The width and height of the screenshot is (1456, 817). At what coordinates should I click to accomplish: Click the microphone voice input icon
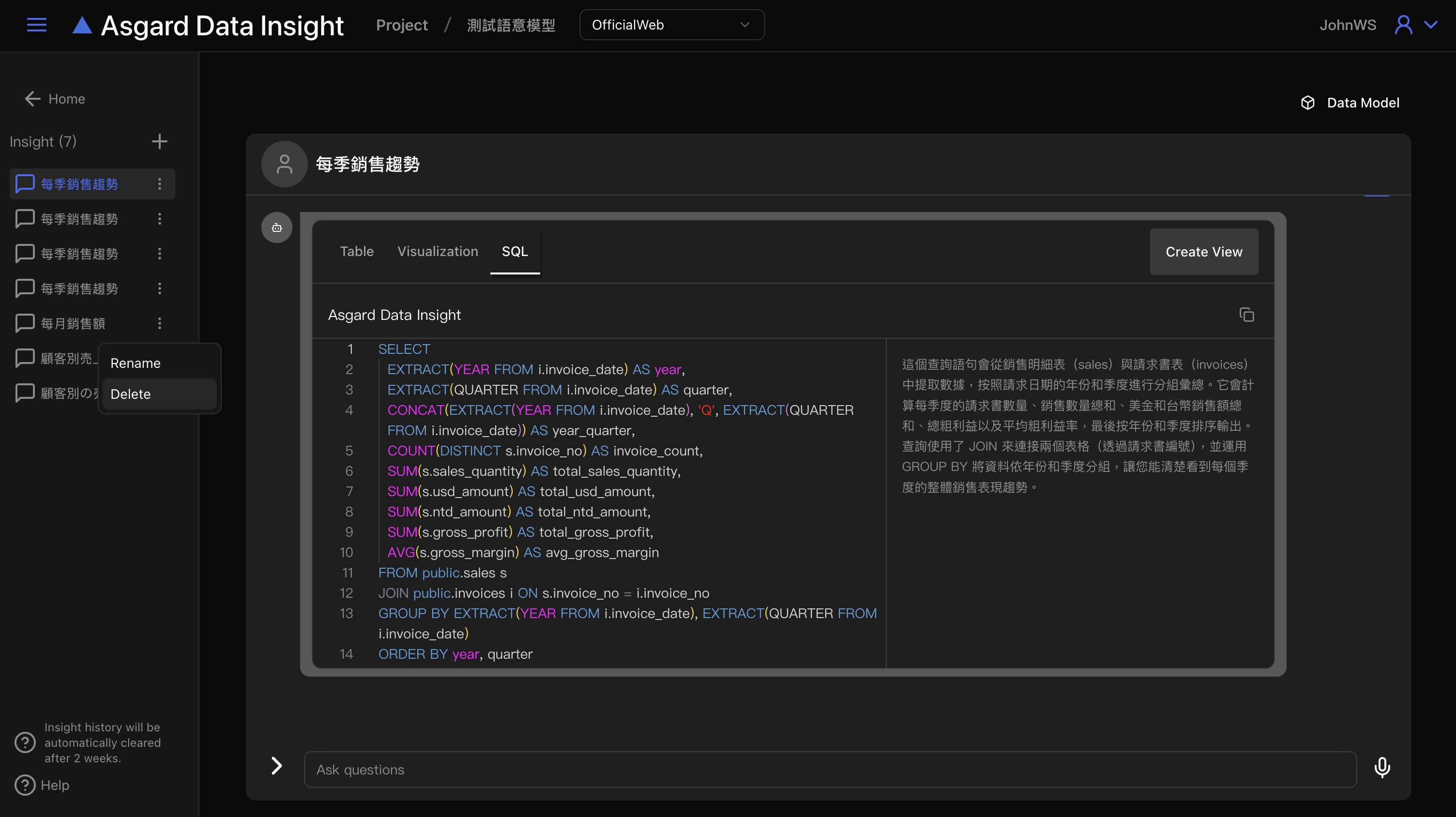[1382, 768]
